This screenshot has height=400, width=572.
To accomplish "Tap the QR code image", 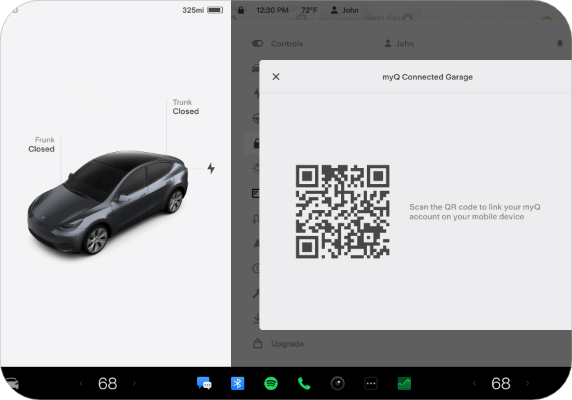I will (343, 211).
